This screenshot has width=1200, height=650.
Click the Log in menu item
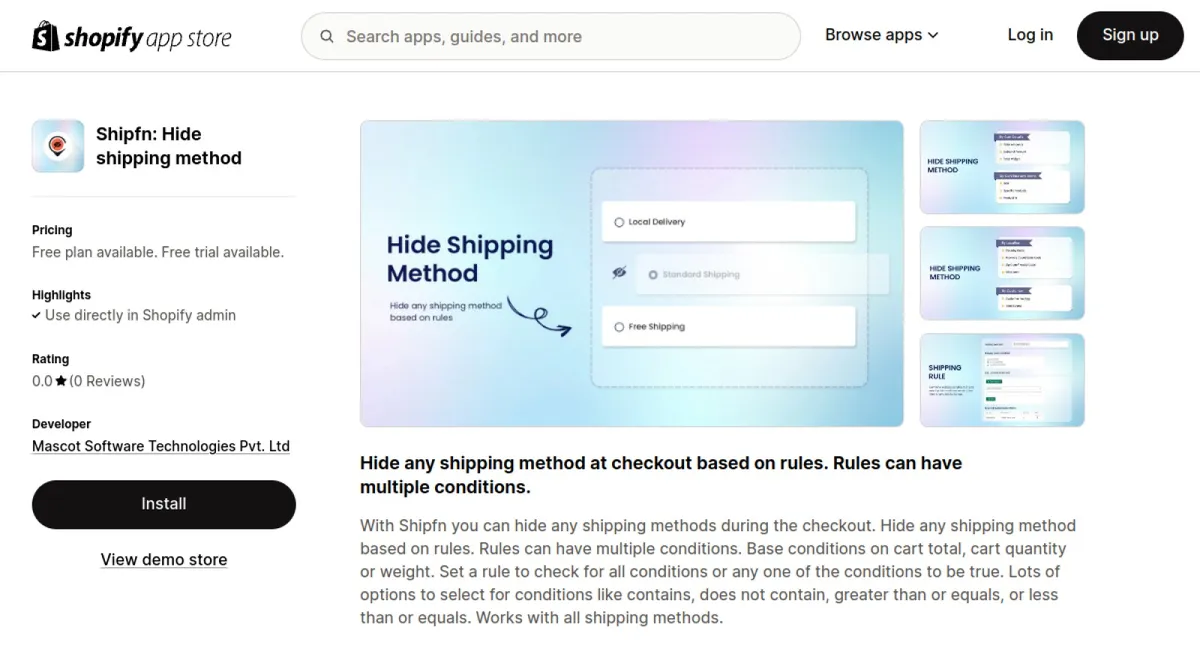(1030, 34)
